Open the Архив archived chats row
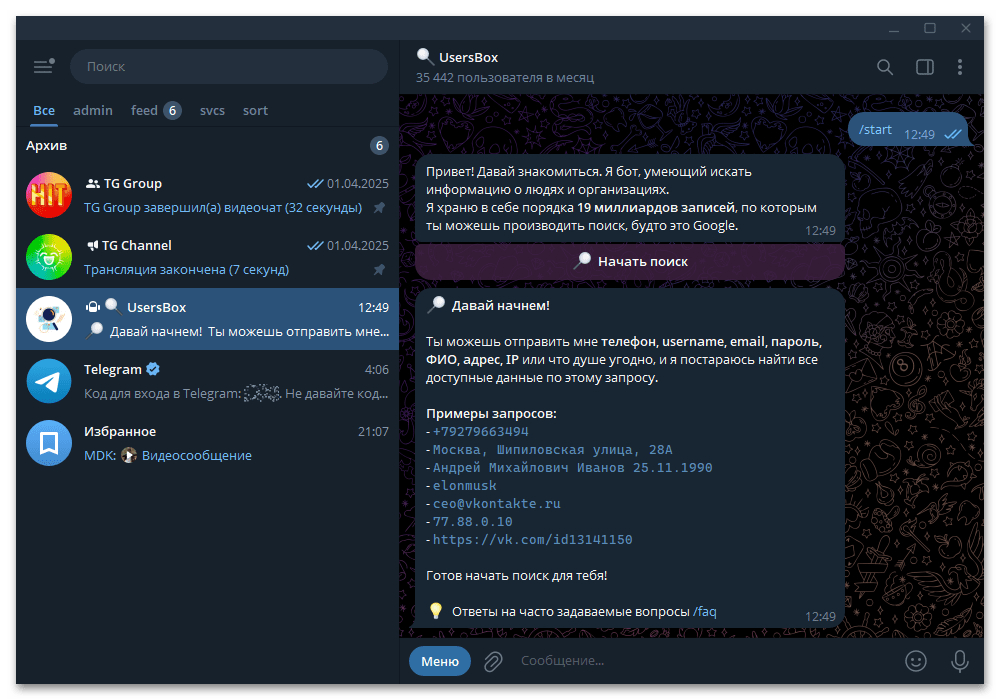Image resolution: width=1000 pixels, height=700 pixels. point(207,145)
